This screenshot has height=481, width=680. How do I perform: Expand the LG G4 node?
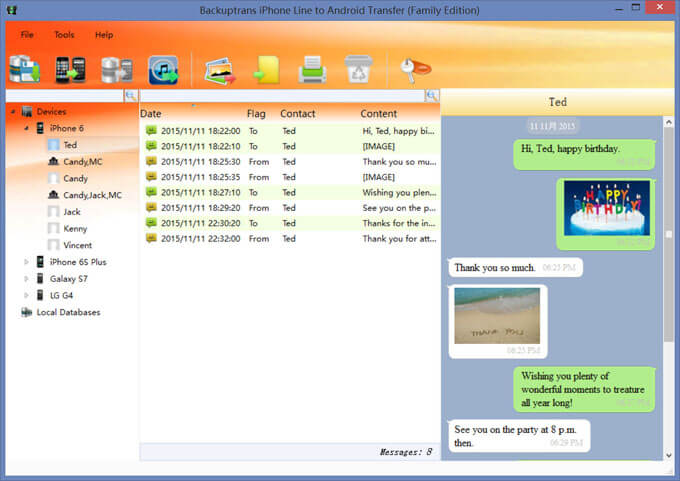tap(26, 295)
